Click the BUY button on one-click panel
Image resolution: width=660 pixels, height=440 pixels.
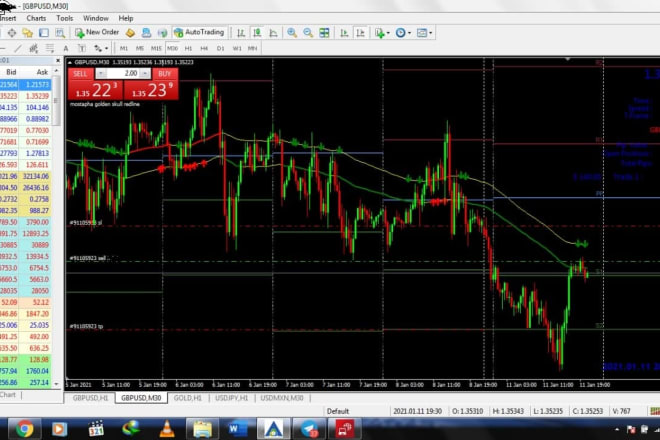[165, 74]
